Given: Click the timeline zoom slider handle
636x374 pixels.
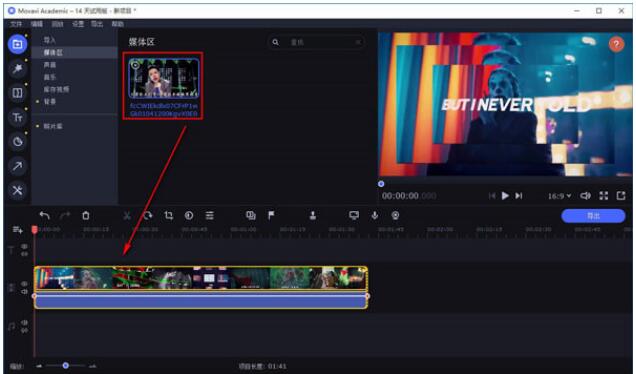Looking at the screenshot, I should [65, 365].
